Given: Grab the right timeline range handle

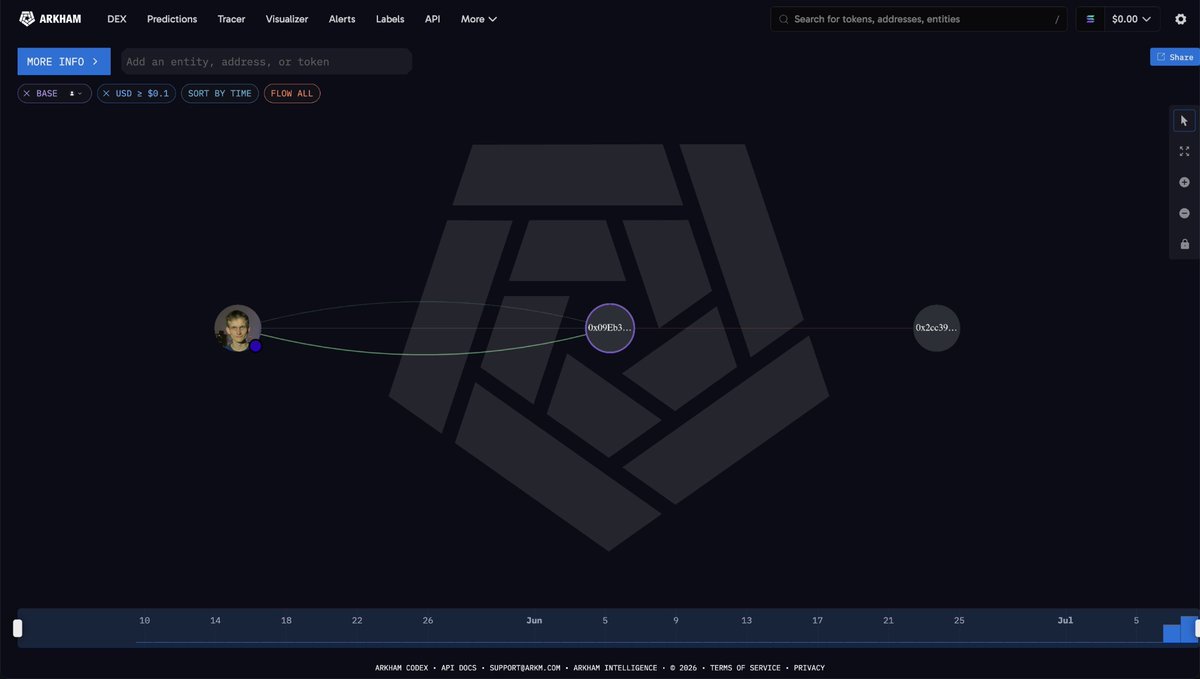Looking at the screenshot, I should (x=1197, y=628).
